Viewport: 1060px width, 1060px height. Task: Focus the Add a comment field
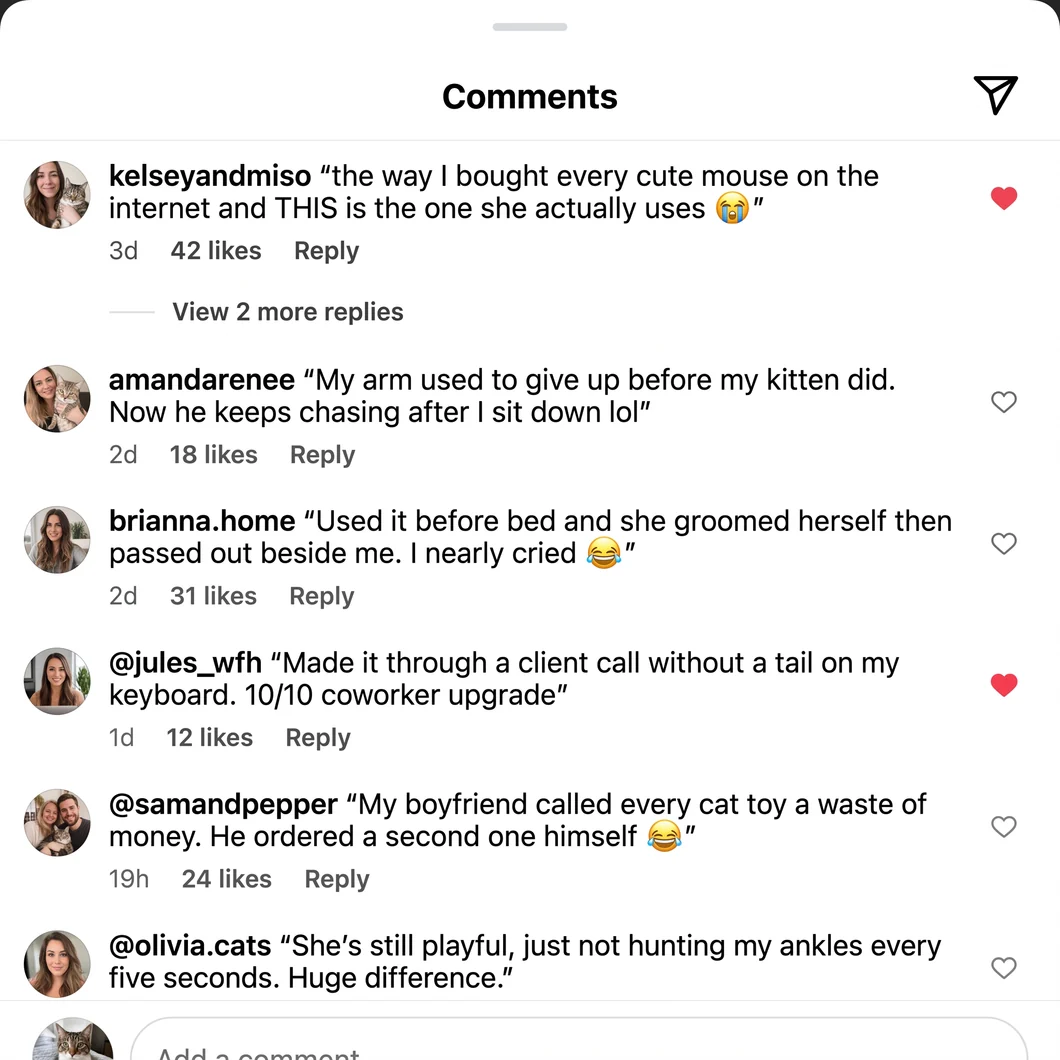[x=579, y=1041]
